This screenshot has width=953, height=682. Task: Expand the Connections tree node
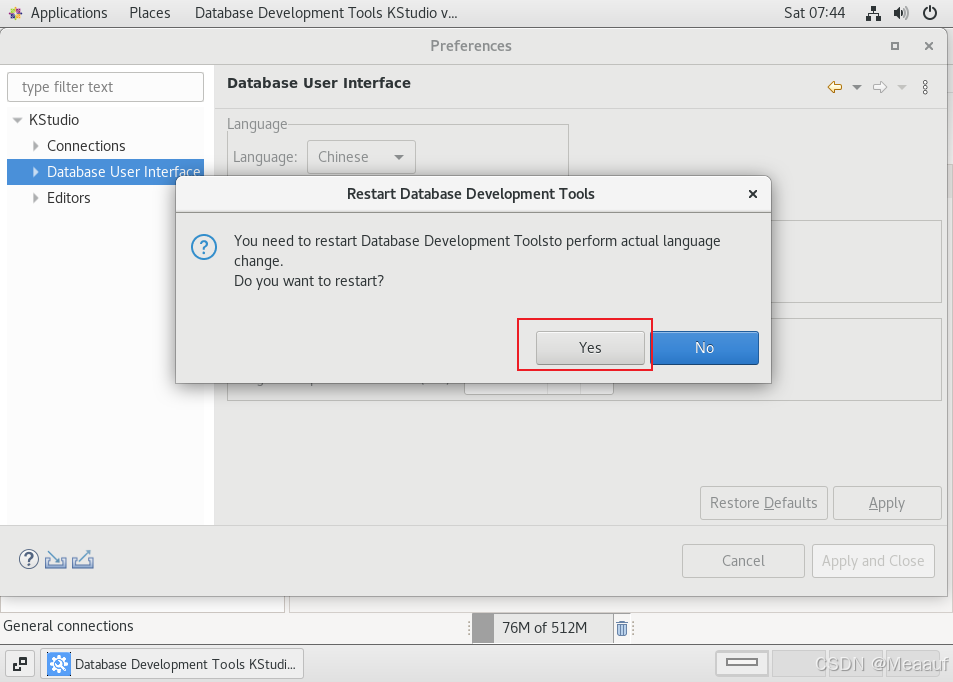(35, 146)
